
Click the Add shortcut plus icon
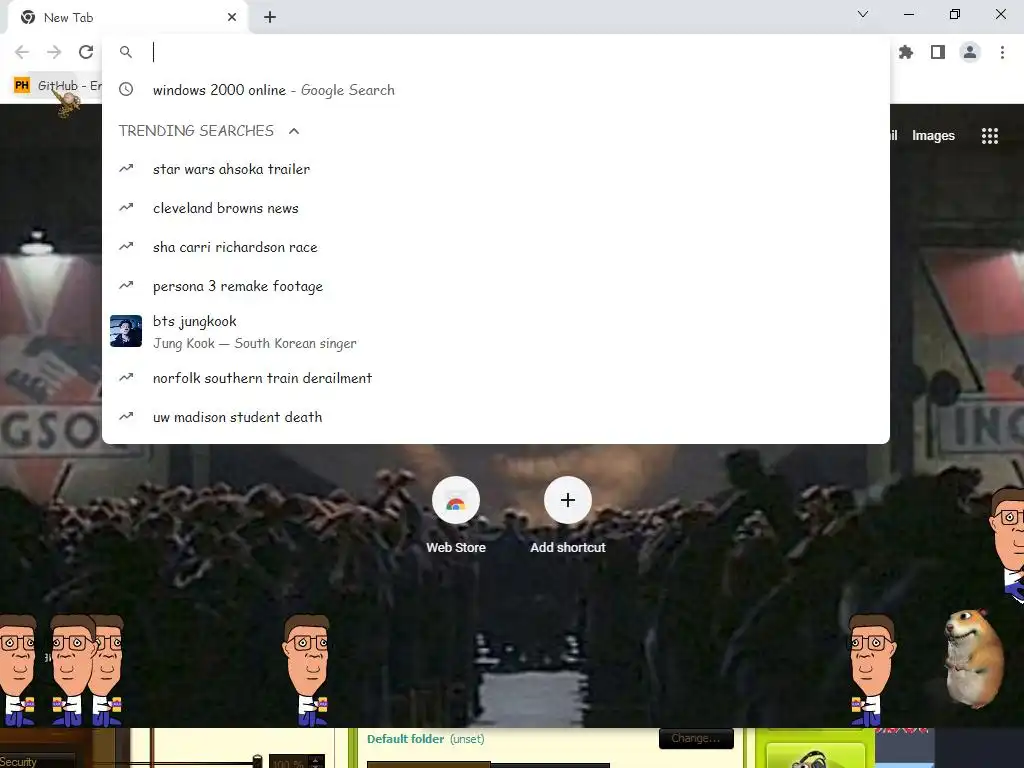click(x=568, y=500)
